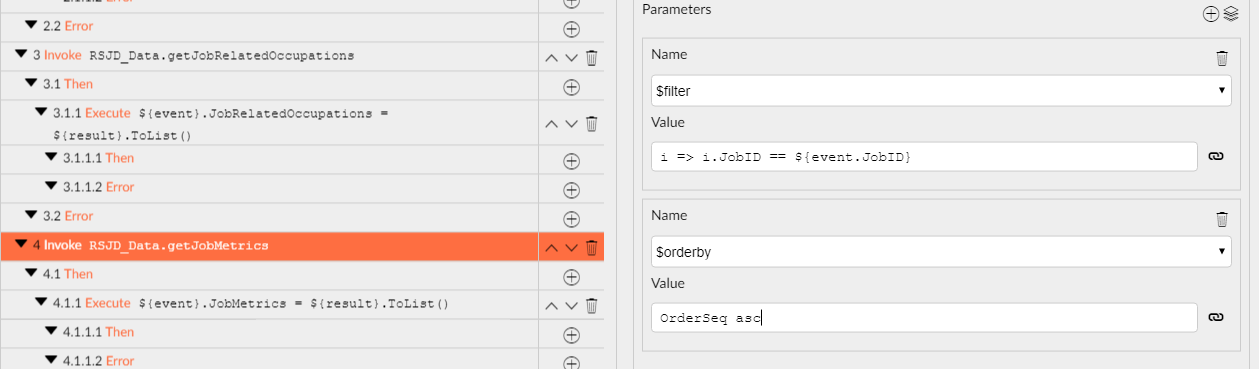Add a new parameter with plus icon

(1210, 13)
